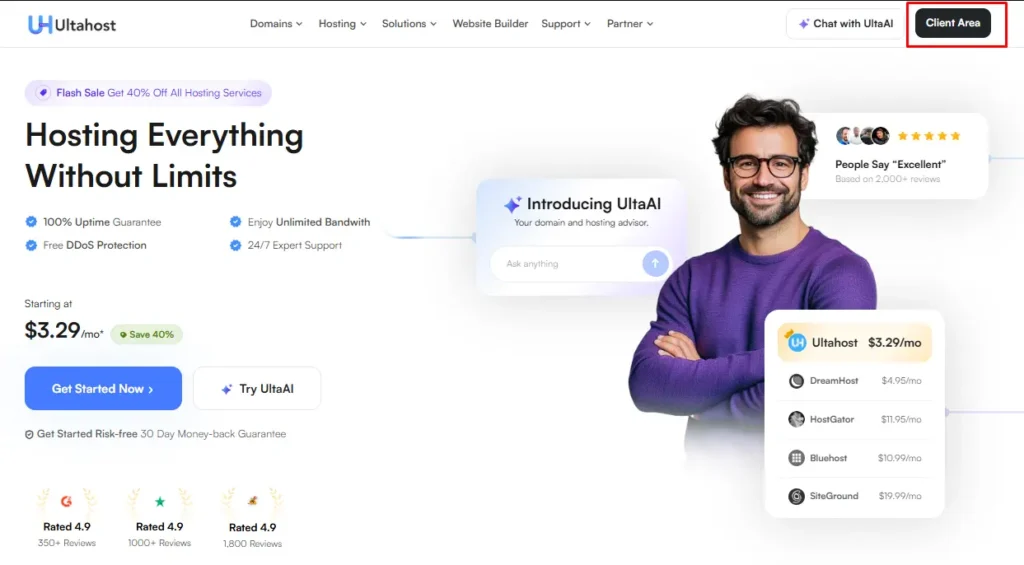Click the green Trustpilot star rating badge
This screenshot has width=1024, height=565.
pos(159,502)
